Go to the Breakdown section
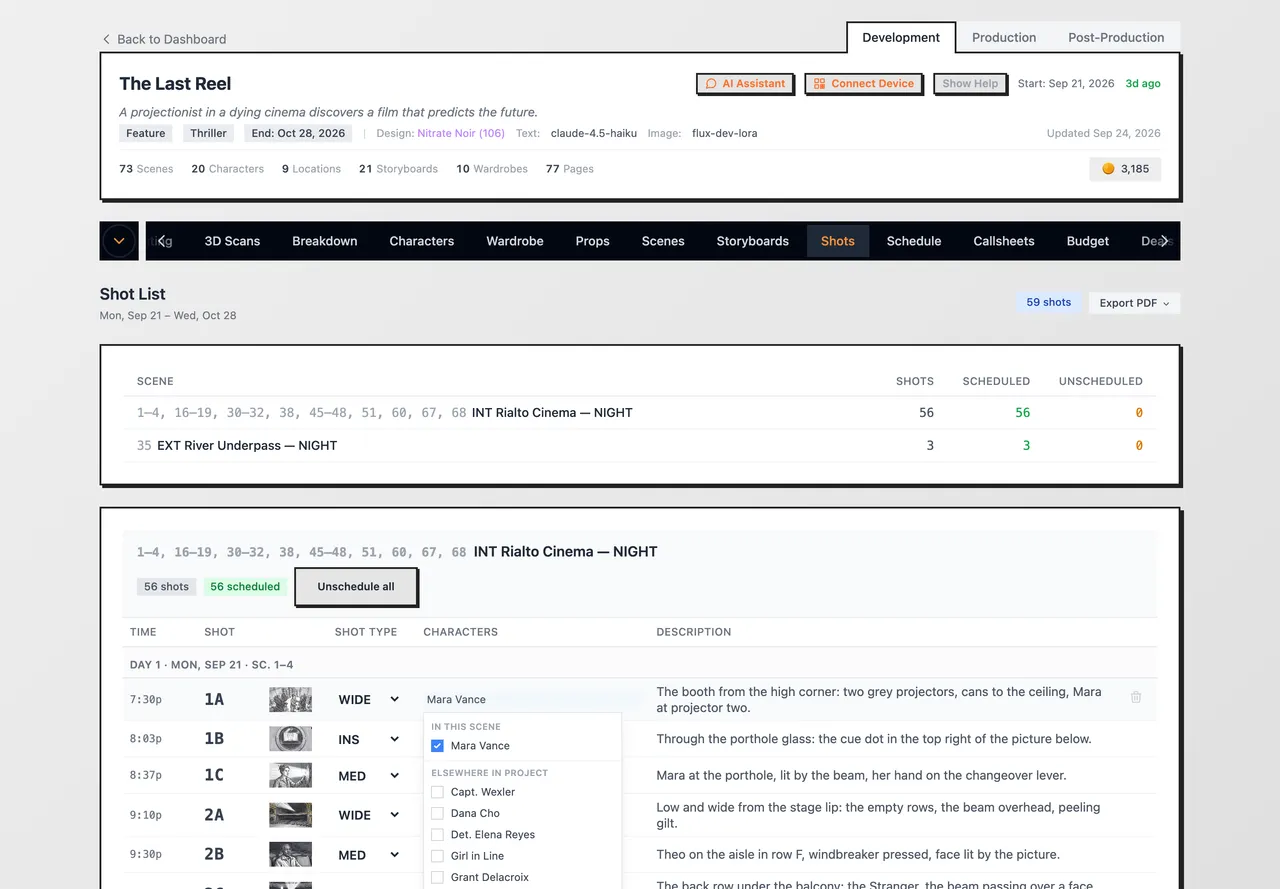Image resolution: width=1280 pixels, height=889 pixels. click(x=325, y=241)
